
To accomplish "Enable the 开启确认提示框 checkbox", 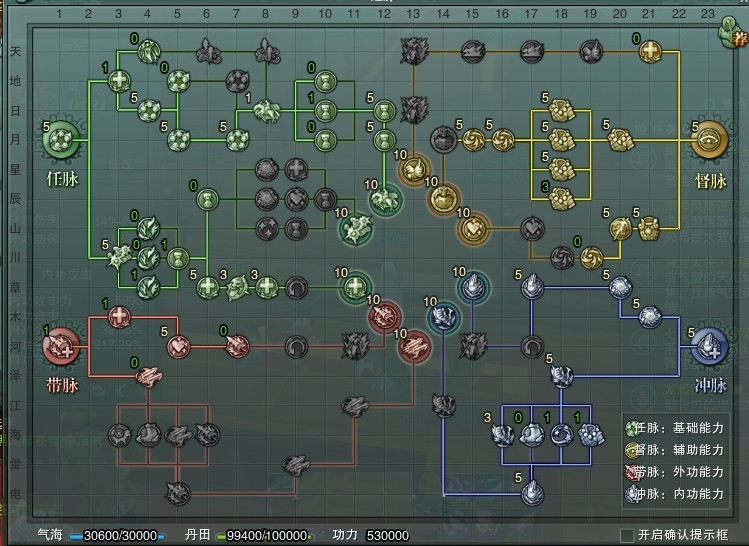I will (x=627, y=535).
